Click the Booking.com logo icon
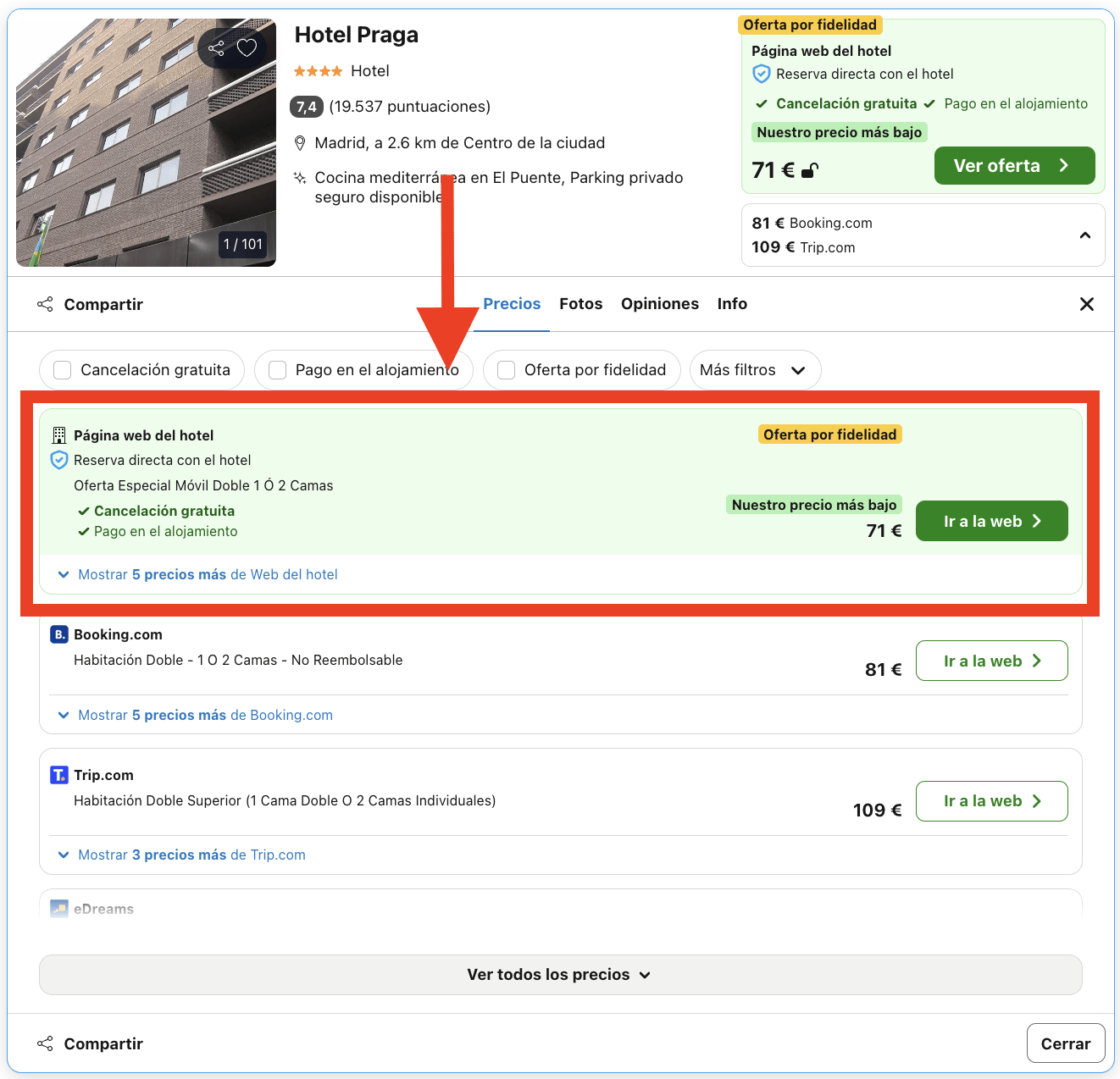 coord(58,634)
